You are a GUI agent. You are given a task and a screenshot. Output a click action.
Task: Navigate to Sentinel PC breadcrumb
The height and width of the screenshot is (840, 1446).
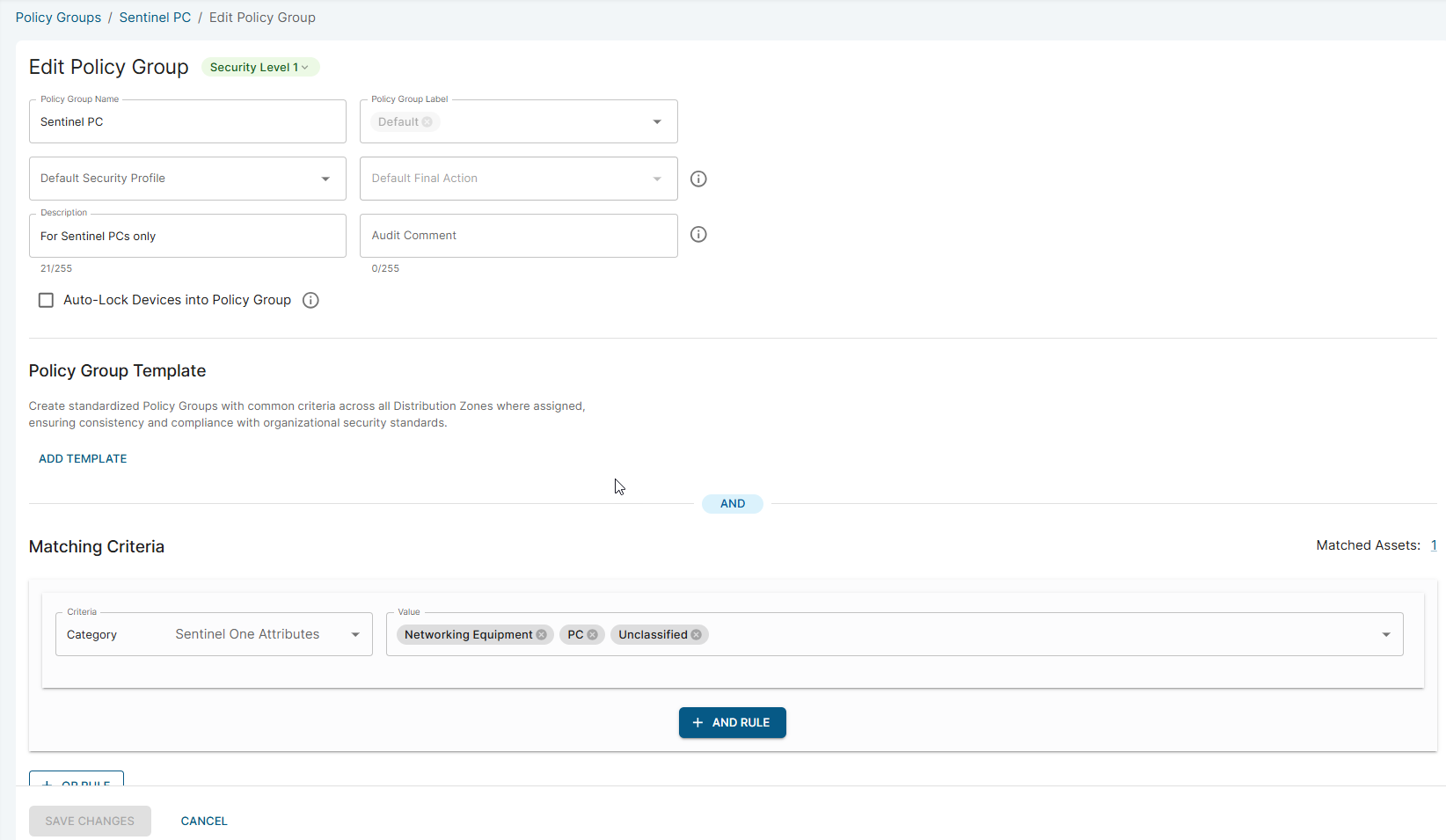pos(155,18)
